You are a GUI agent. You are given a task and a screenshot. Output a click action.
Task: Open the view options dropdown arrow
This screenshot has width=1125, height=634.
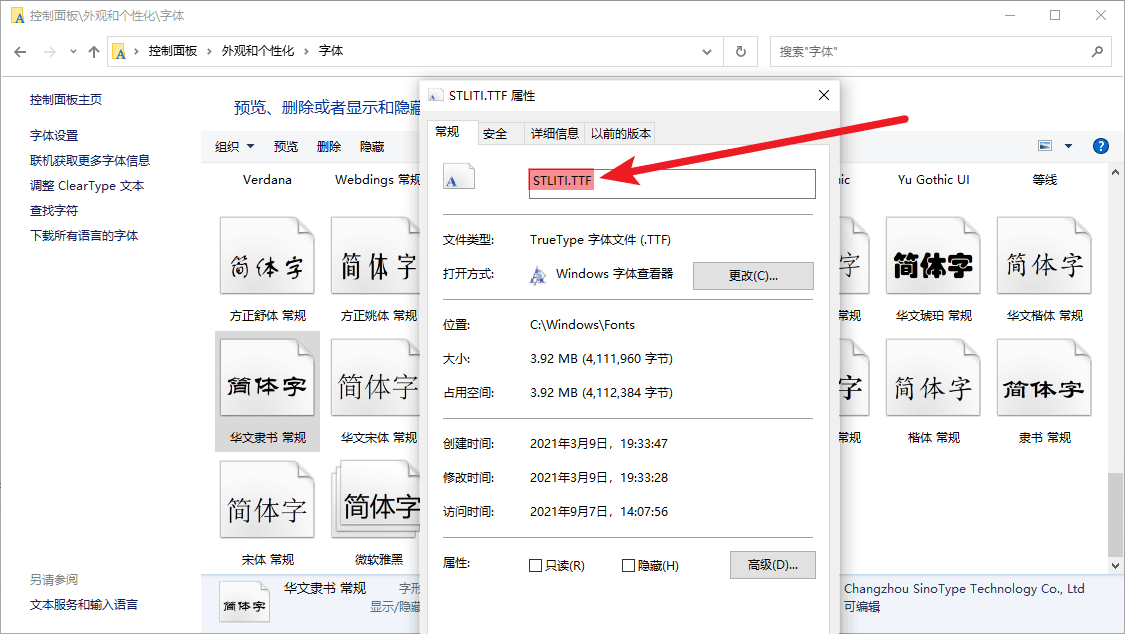[1068, 146]
